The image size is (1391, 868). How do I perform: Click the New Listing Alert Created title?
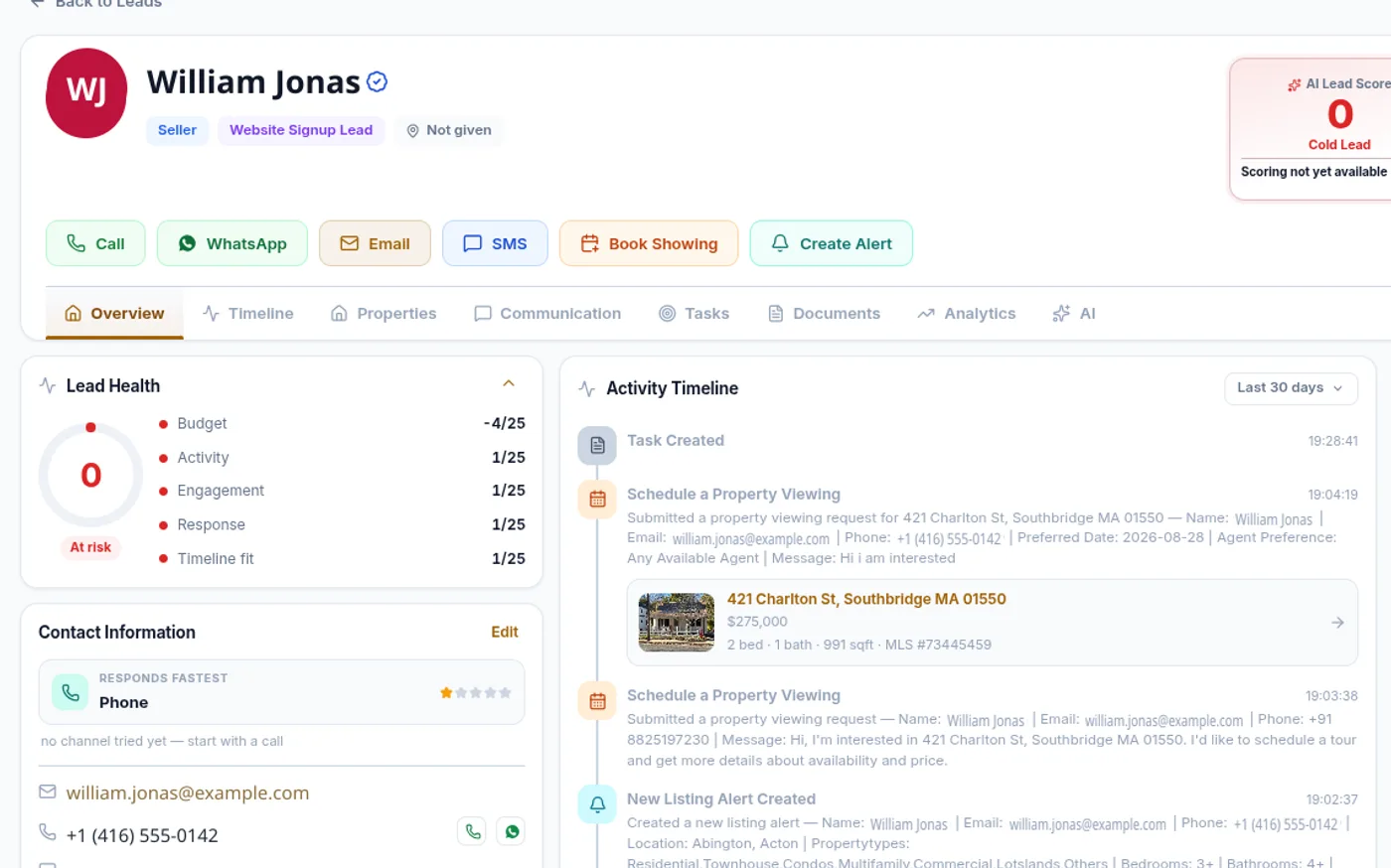coord(721,799)
